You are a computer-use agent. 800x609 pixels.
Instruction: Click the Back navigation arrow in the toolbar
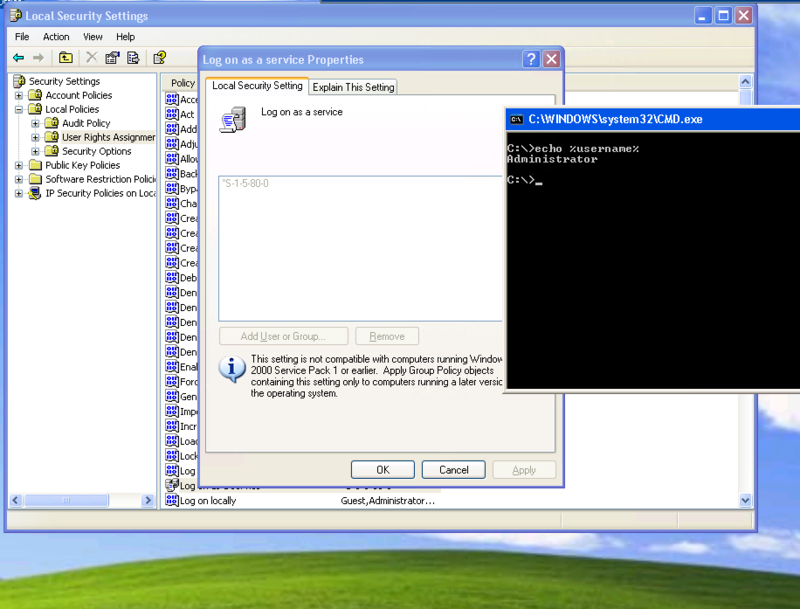[x=18, y=57]
